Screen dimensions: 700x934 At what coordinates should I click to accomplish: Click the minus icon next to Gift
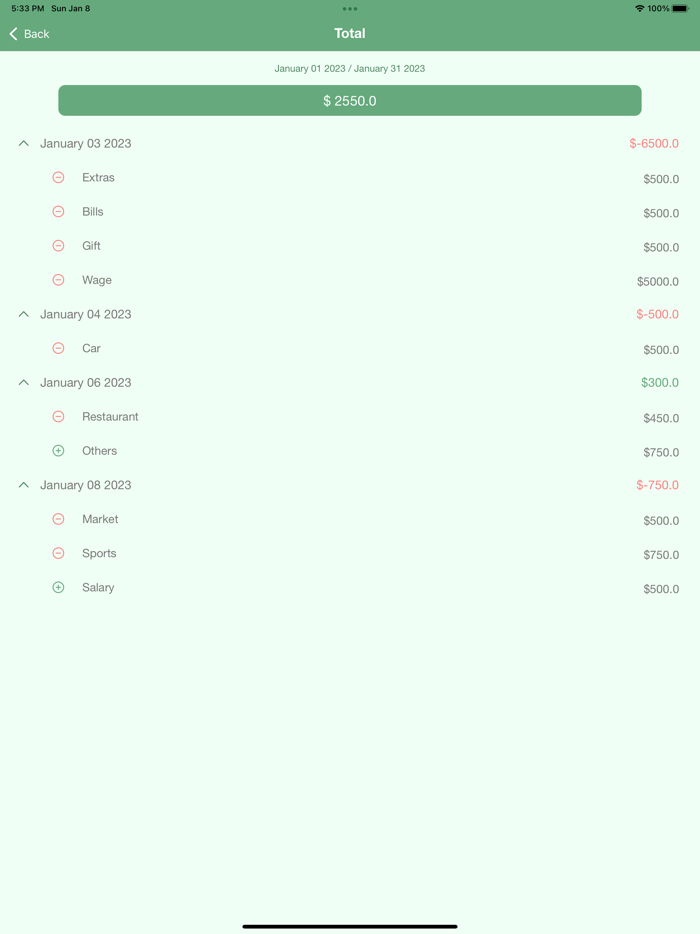pos(58,245)
